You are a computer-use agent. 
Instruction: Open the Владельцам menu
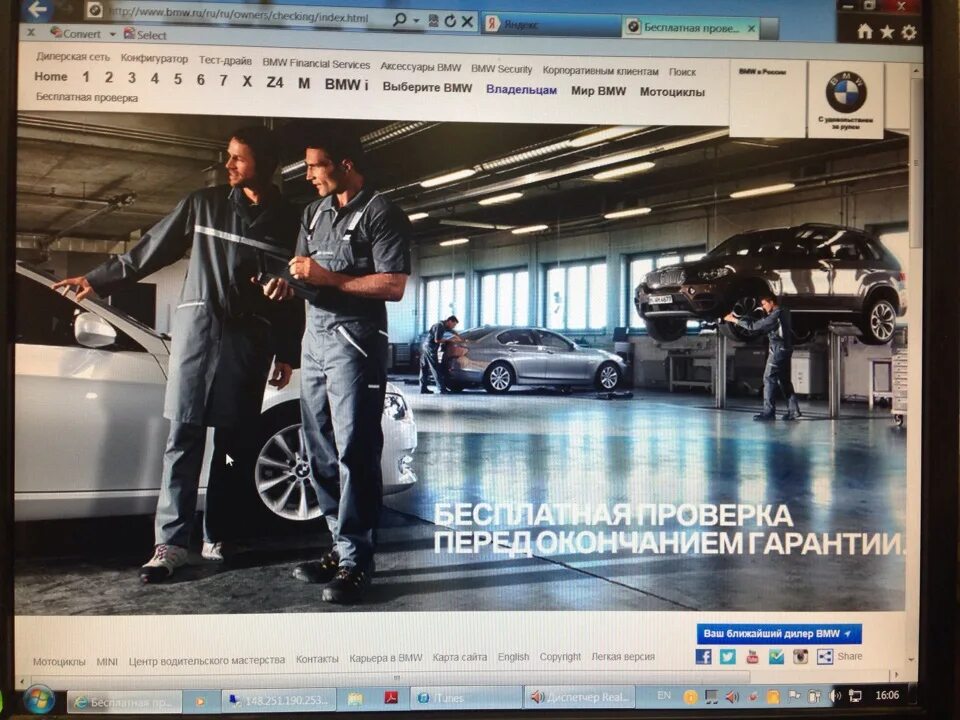click(x=521, y=89)
